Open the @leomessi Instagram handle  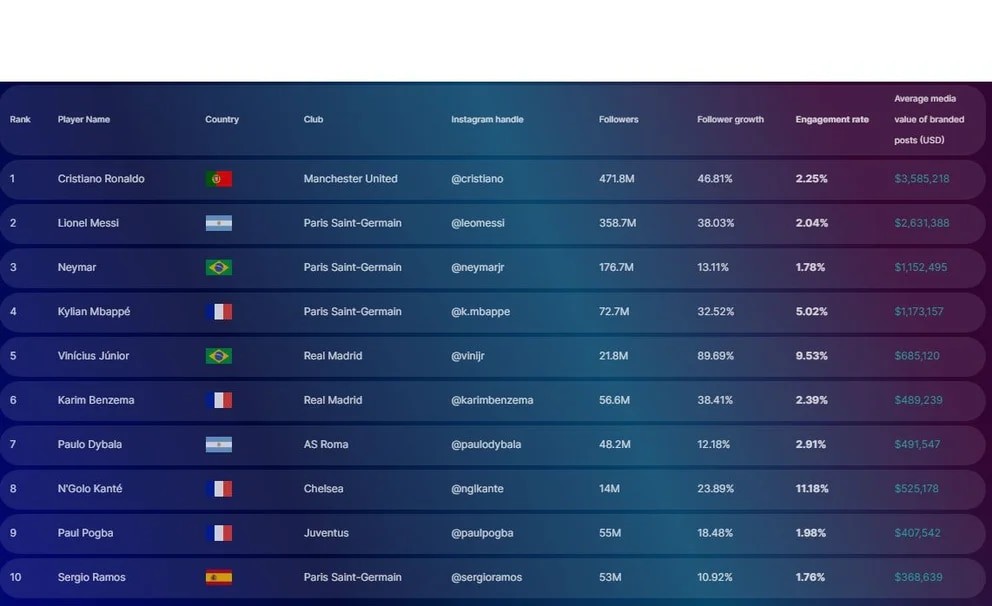pos(480,223)
